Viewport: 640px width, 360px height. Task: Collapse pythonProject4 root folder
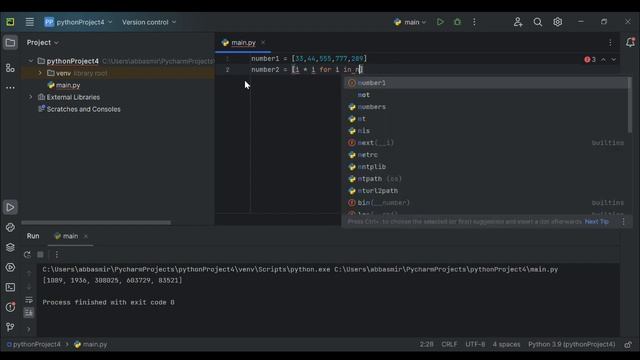(31, 61)
